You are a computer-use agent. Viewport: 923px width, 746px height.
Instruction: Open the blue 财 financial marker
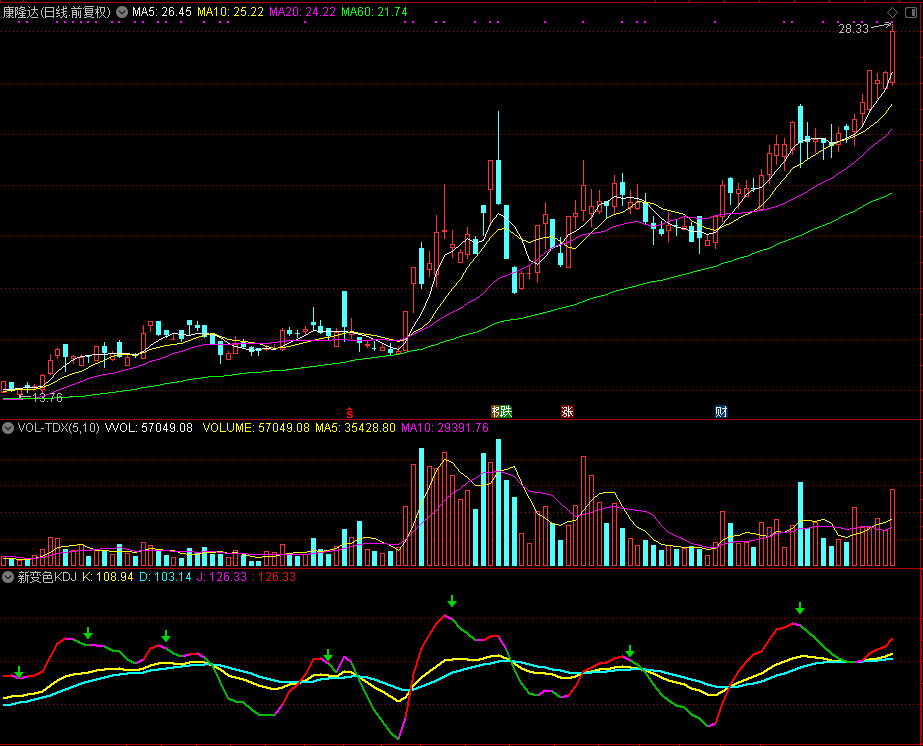click(x=721, y=412)
